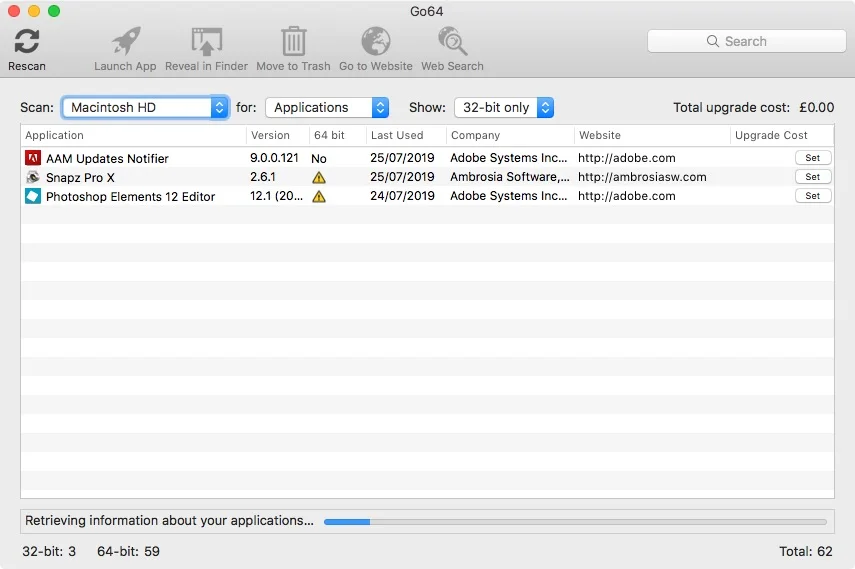Click the http://ambrosiasw.com website cell
The image size is (855, 569).
[642, 177]
